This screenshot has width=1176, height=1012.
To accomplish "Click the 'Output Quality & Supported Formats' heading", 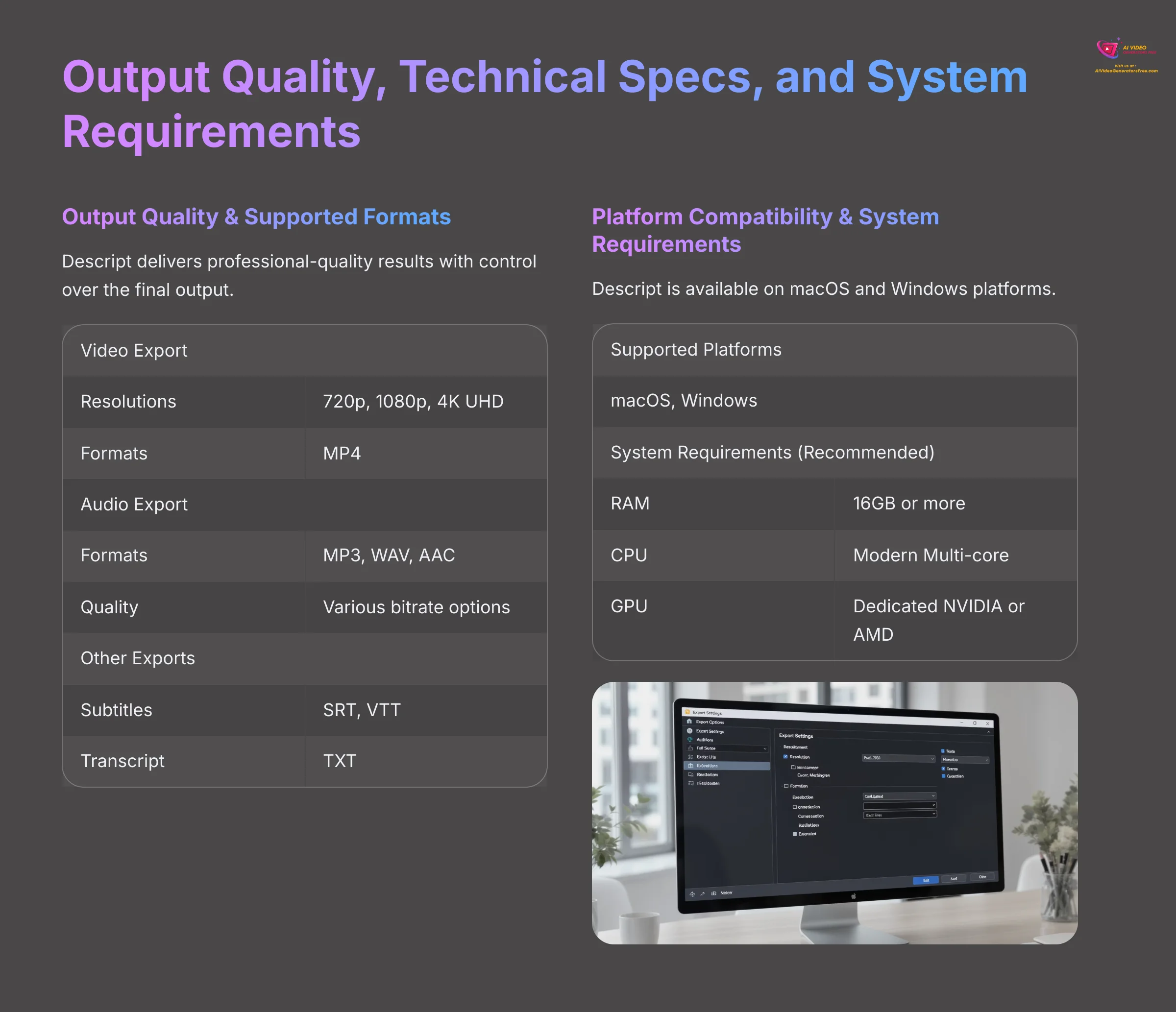I will pos(256,217).
